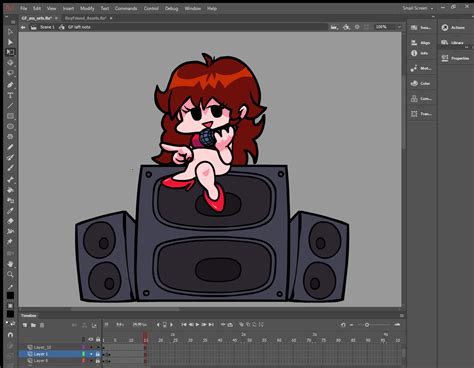Select the PolyStar tool
Image resolution: width=474 pixels, height=368 pixels.
(10, 137)
